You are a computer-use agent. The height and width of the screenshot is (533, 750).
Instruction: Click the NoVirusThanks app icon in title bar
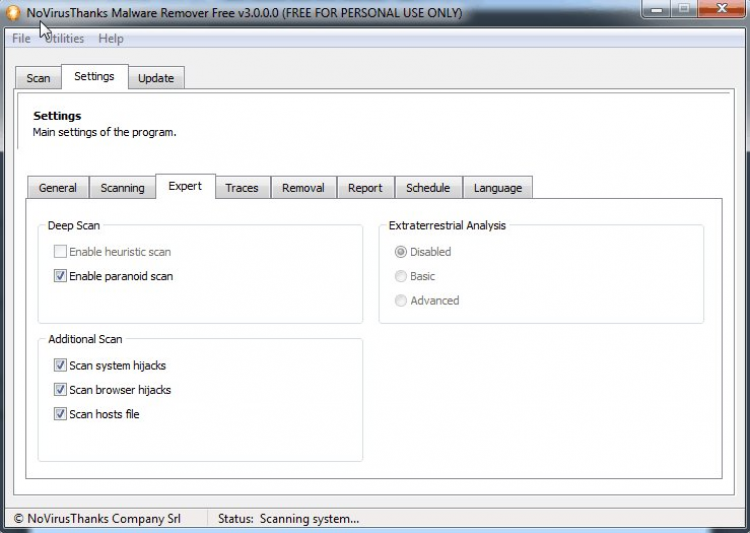coord(13,12)
